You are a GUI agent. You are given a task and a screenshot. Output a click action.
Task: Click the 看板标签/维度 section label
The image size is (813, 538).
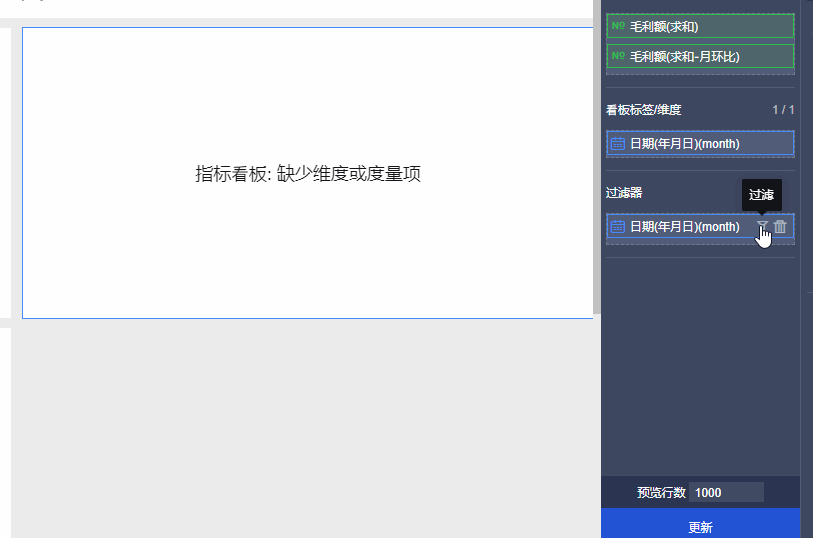point(643,110)
